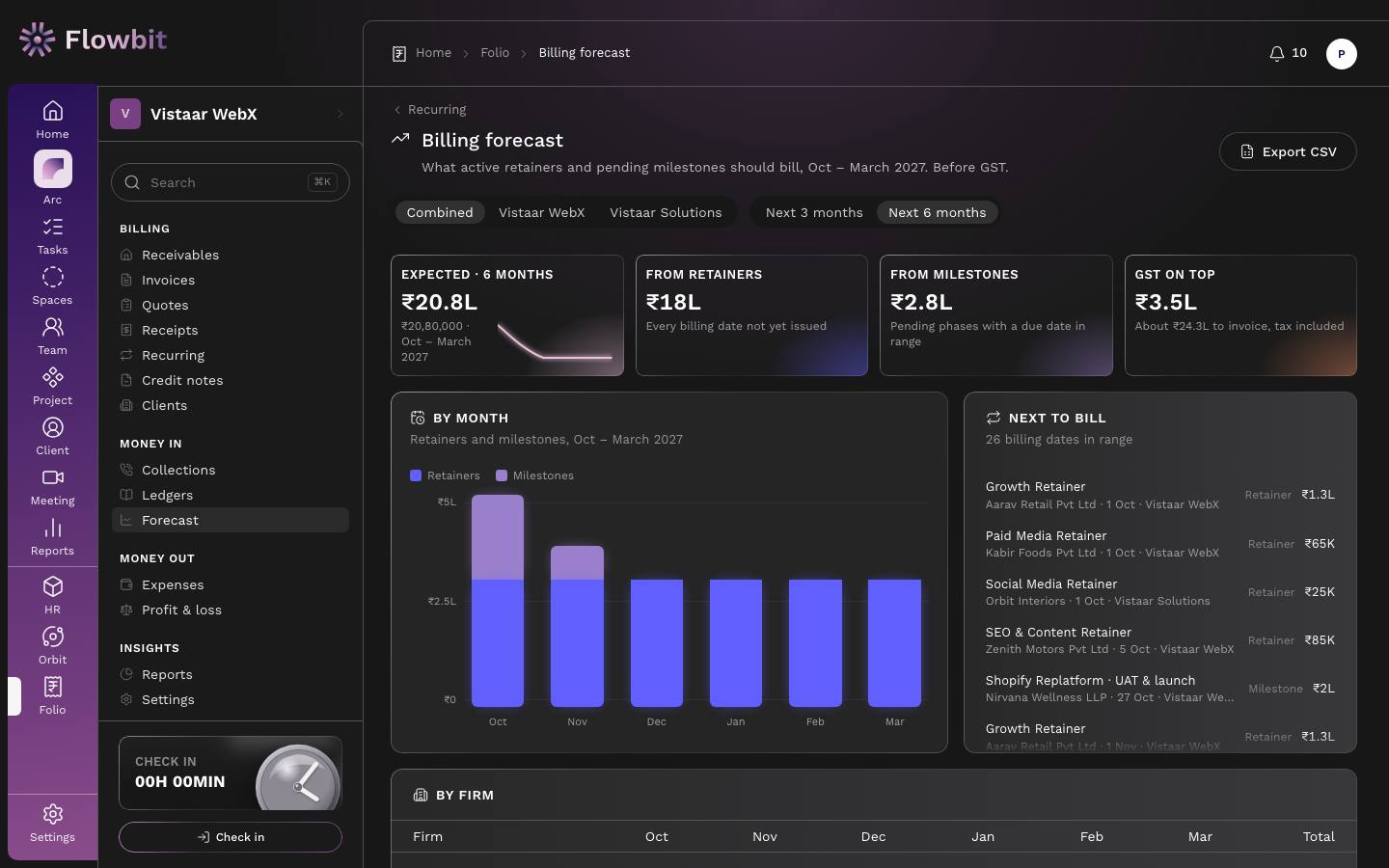Switch range to Next 3 months

click(x=814, y=212)
